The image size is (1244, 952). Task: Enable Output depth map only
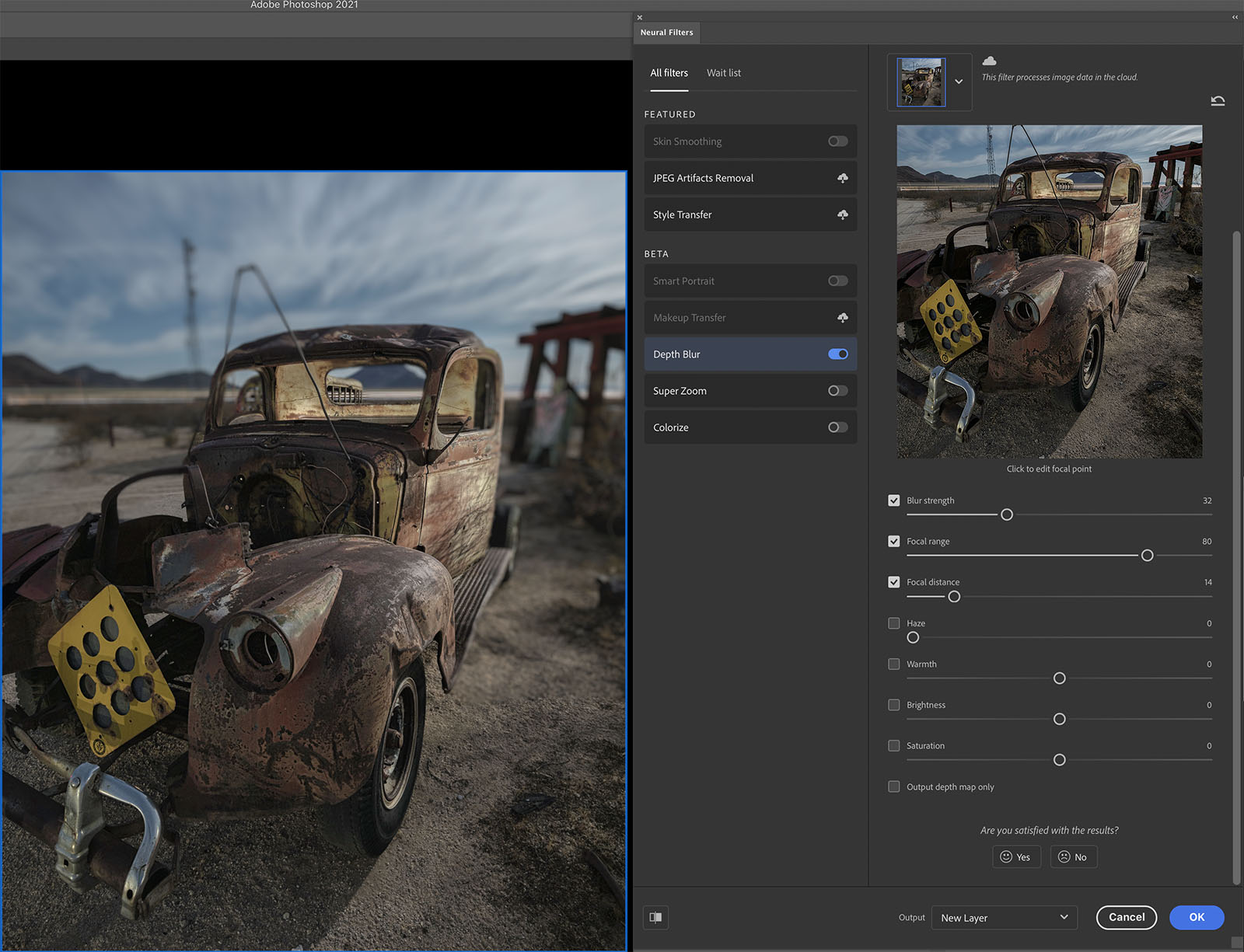(x=894, y=786)
